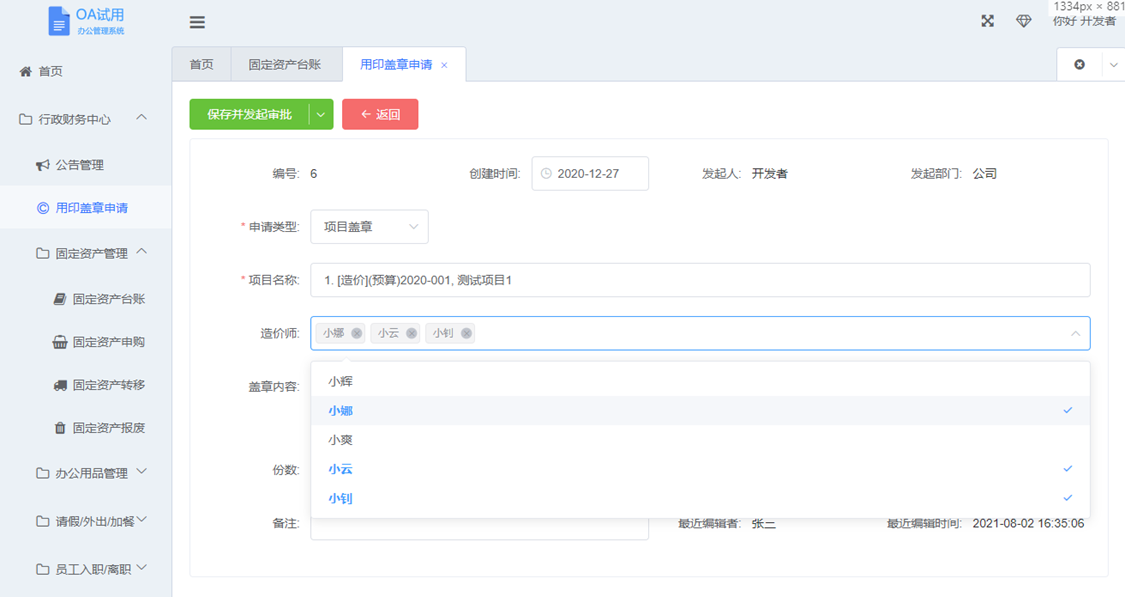Click the 创建时间 date field
Image resolution: width=1125 pixels, height=597 pixels.
coord(590,174)
